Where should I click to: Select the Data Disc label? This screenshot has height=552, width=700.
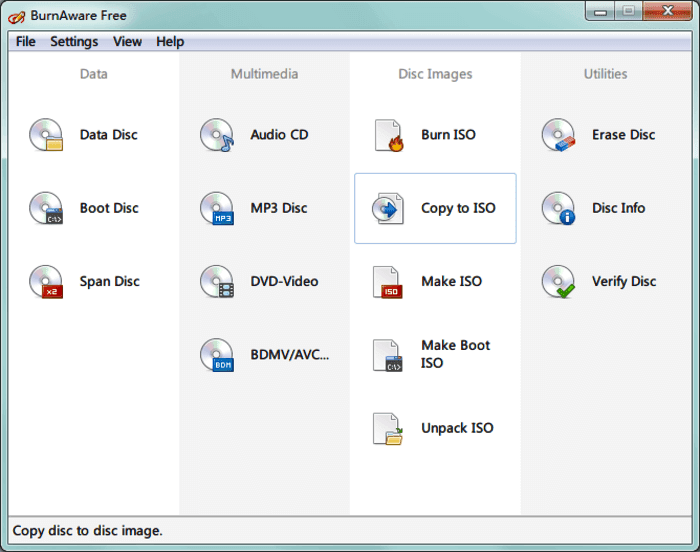click(x=108, y=134)
